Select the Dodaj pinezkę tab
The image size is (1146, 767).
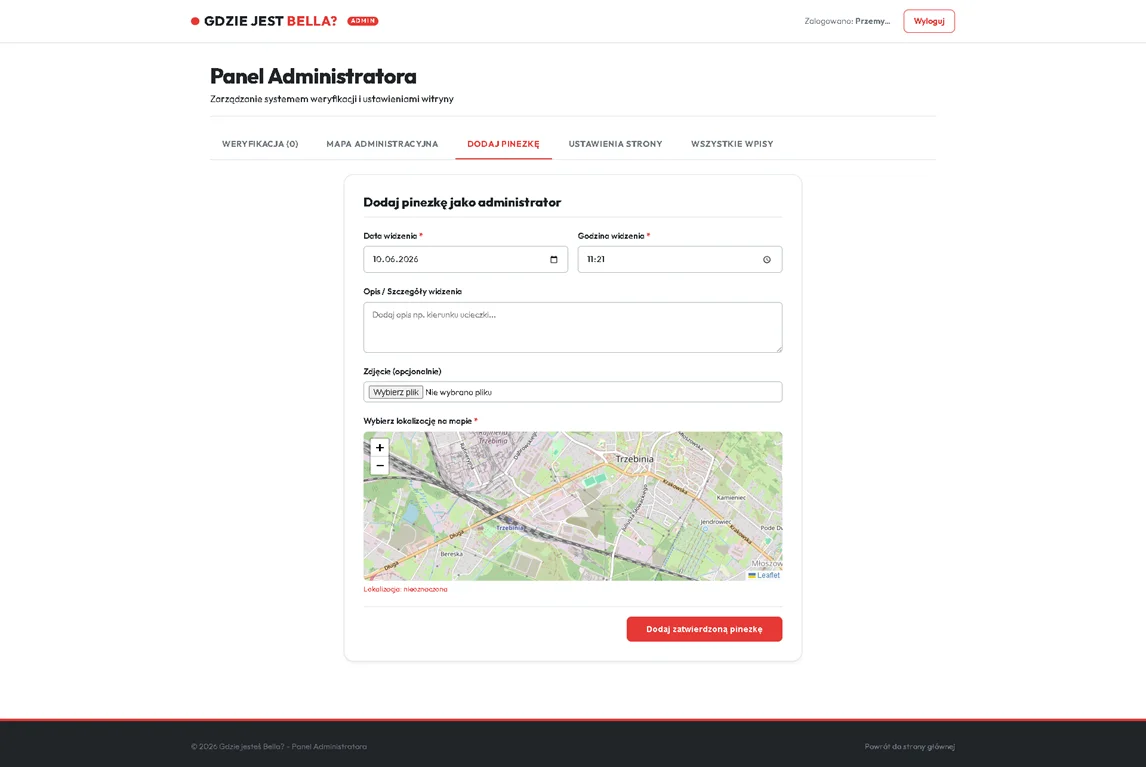pyautogui.click(x=504, y=144)
